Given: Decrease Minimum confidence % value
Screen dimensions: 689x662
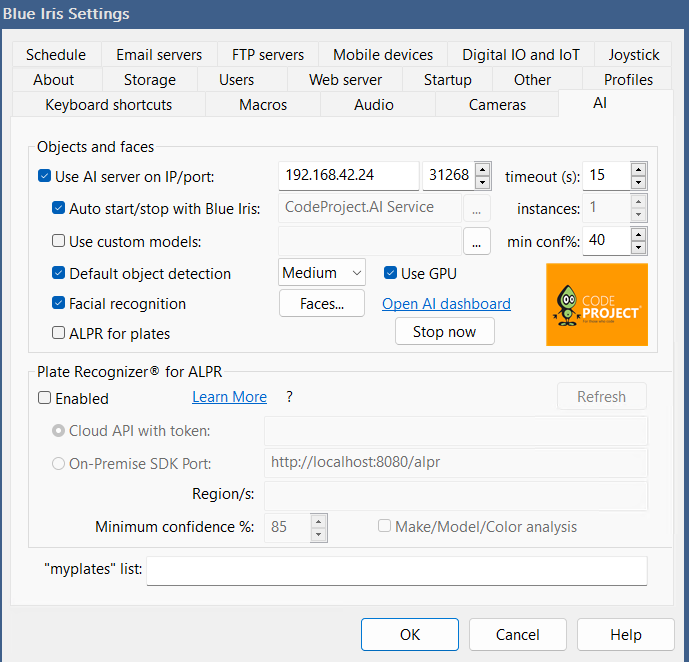Looking at the screenshot, I should tap(319, 535).
